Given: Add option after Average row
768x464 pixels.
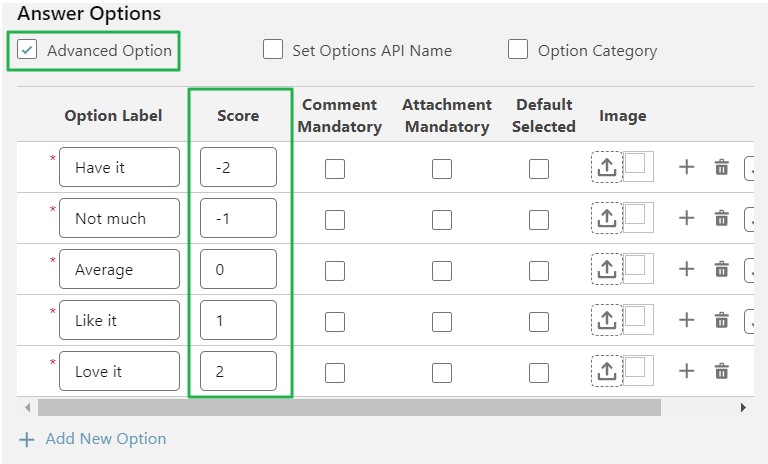Looking at the screenshot, I should tap(687, 269).
